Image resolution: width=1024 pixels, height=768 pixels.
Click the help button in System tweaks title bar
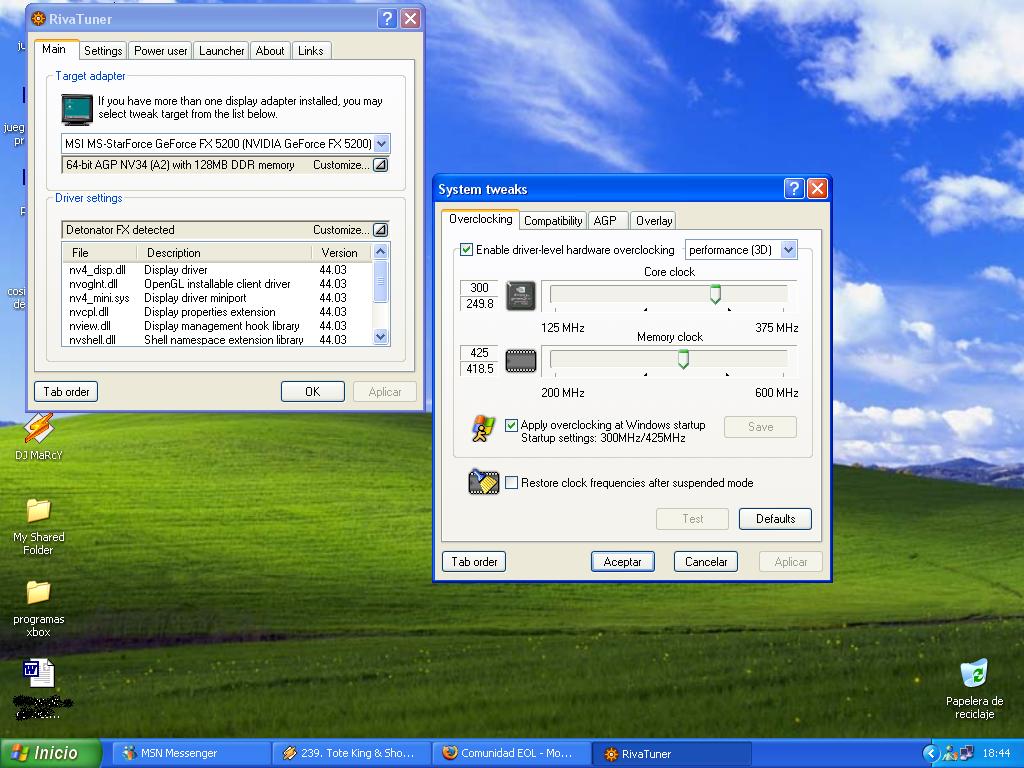(x=793, y=189)
